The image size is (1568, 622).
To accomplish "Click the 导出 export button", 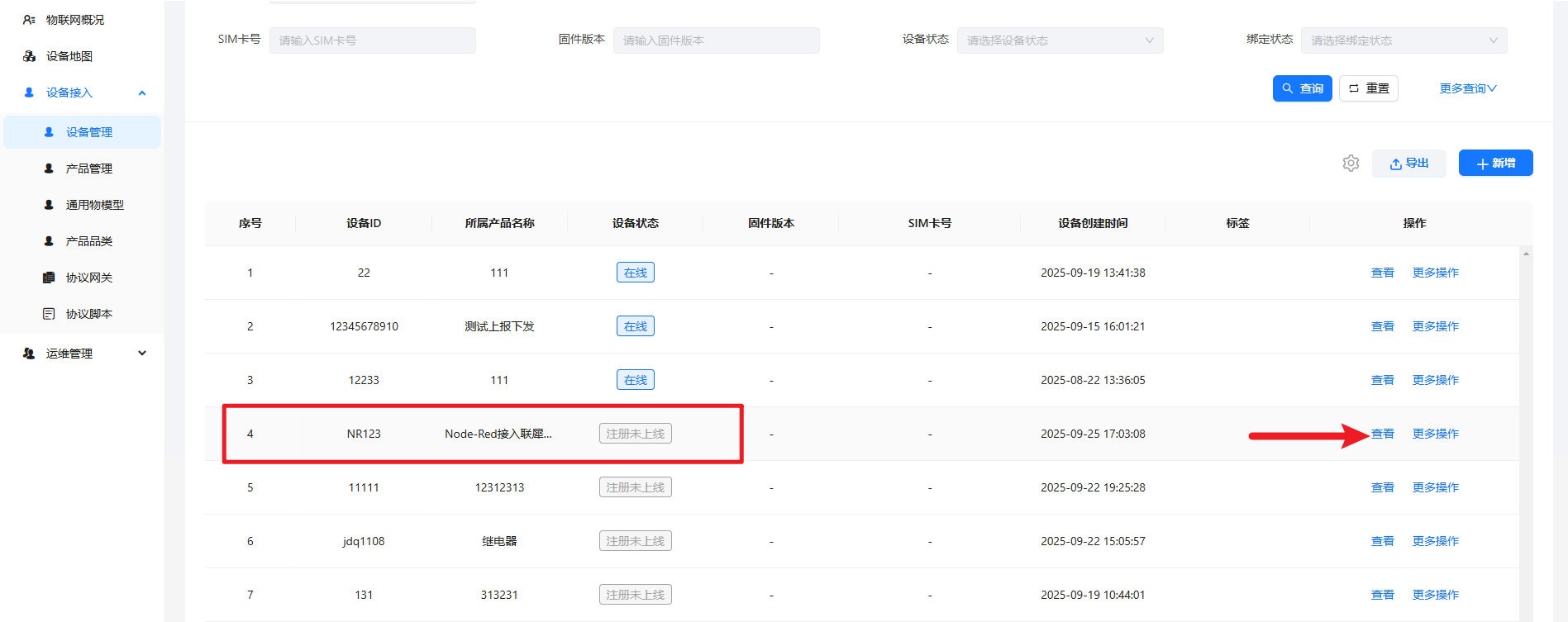I will click(x=1408, y=164).
